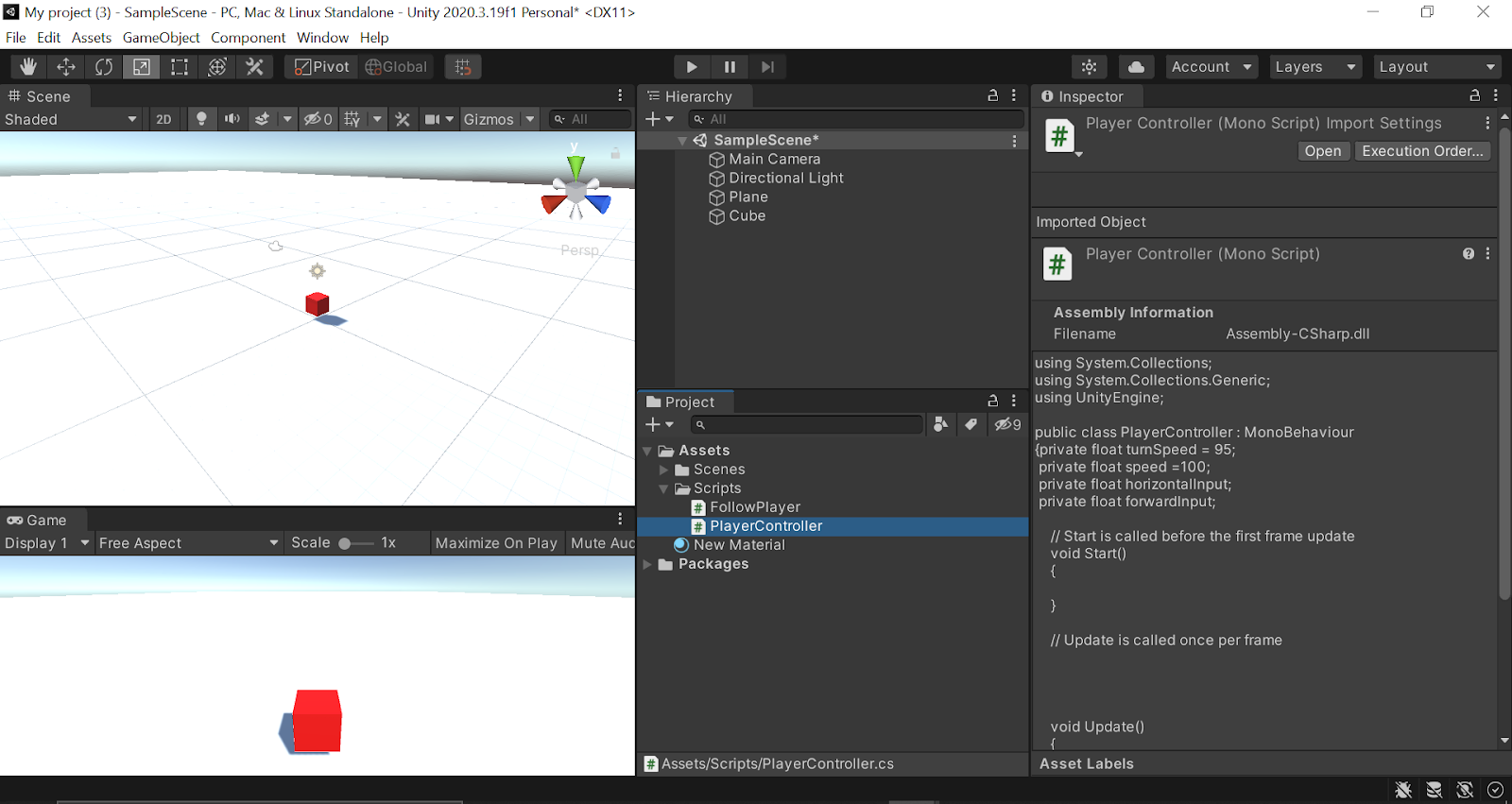Select the Hand tool in toolbar
Image resolution: width=1512 pixels, height=804 pixels.
point(28,67)
